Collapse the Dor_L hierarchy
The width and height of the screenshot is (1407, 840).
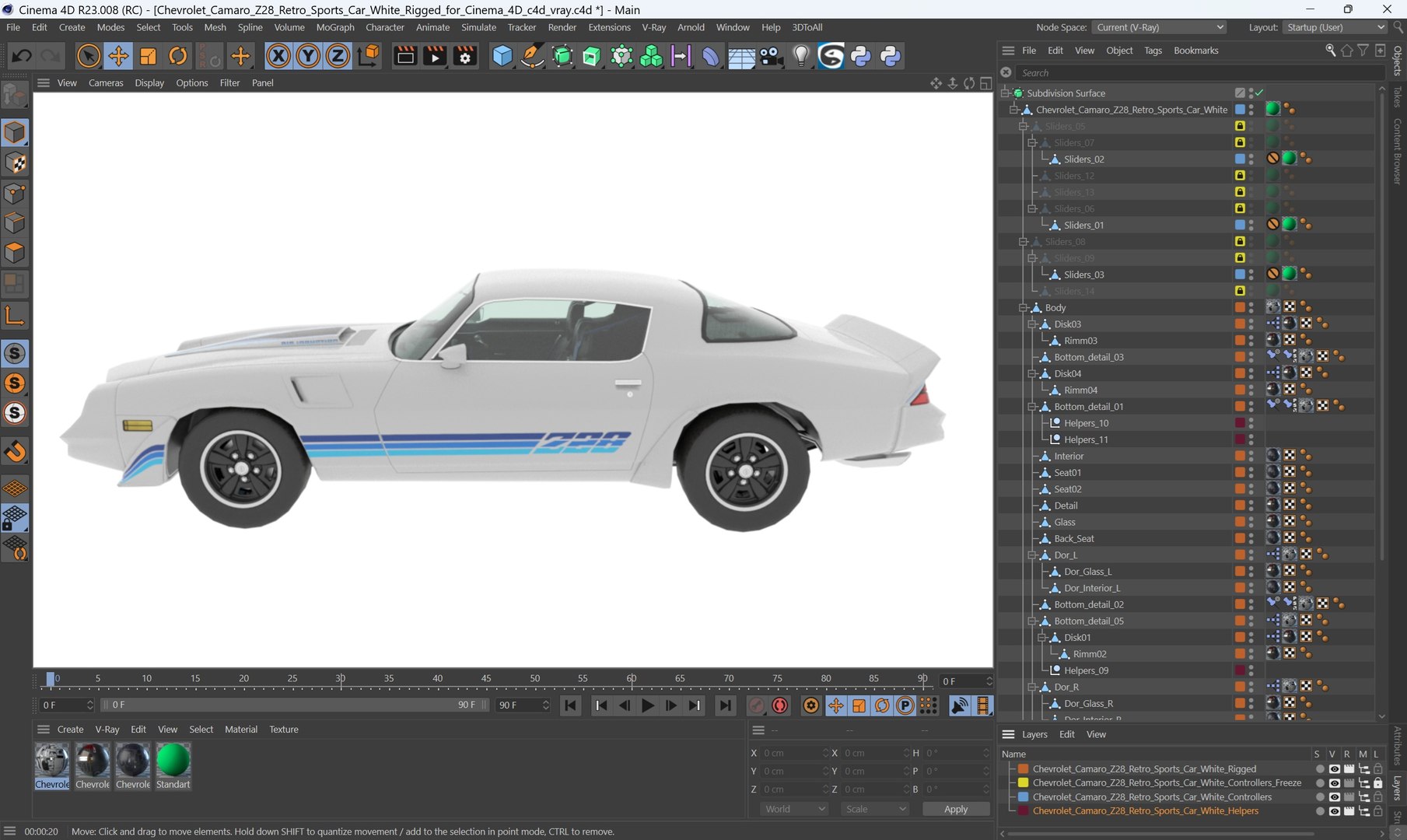[1033, 555]
